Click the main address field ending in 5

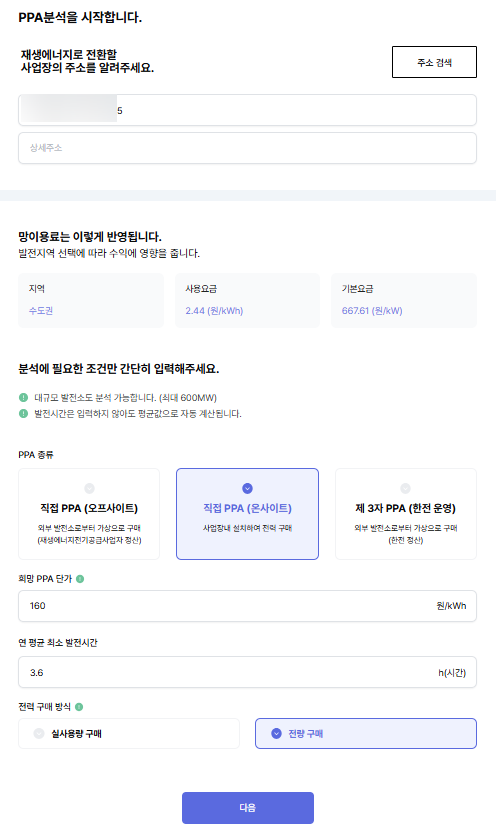[247, 110]
